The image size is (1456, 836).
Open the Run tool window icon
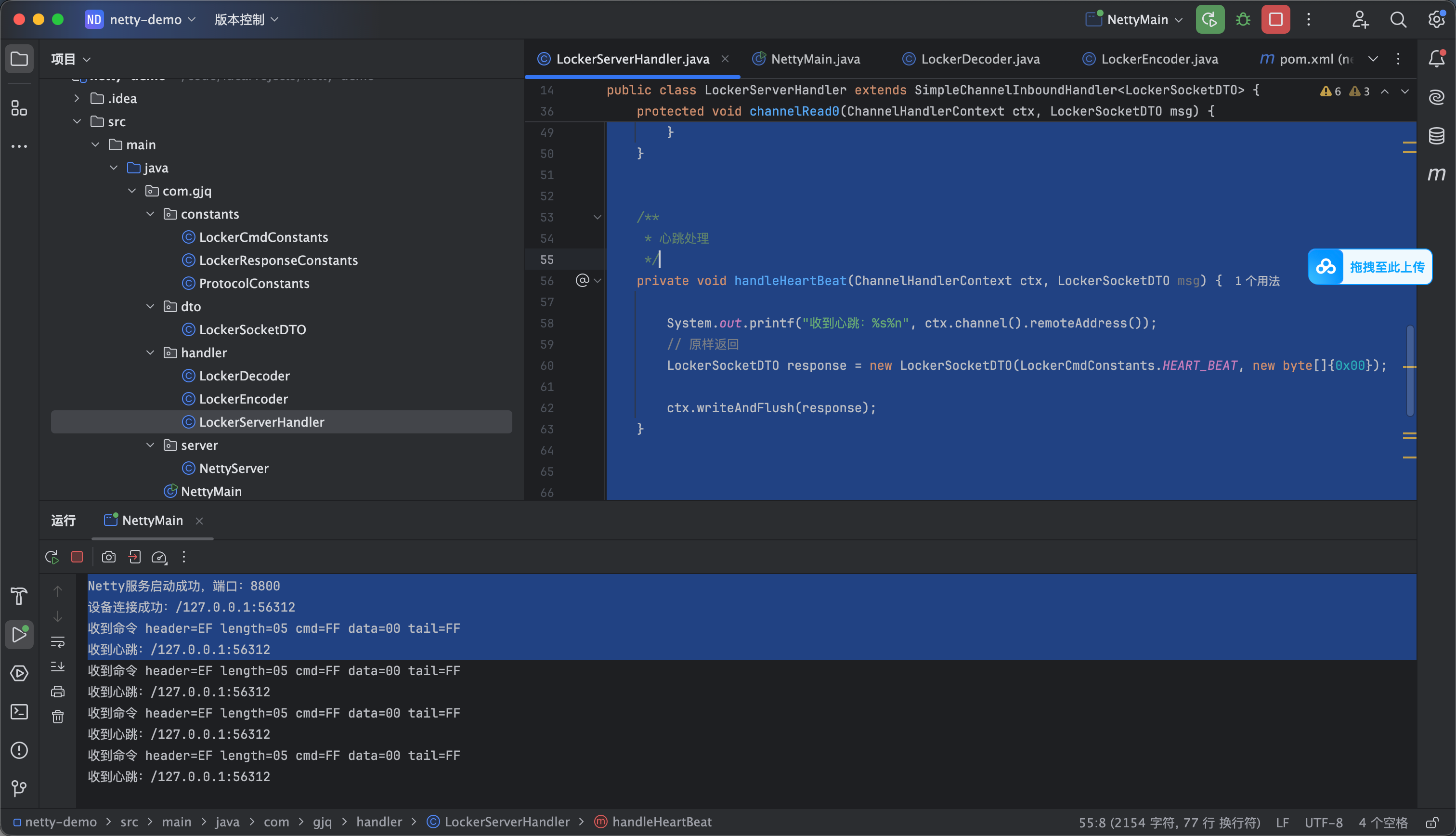pyautogui.click(x=19, y=635)
